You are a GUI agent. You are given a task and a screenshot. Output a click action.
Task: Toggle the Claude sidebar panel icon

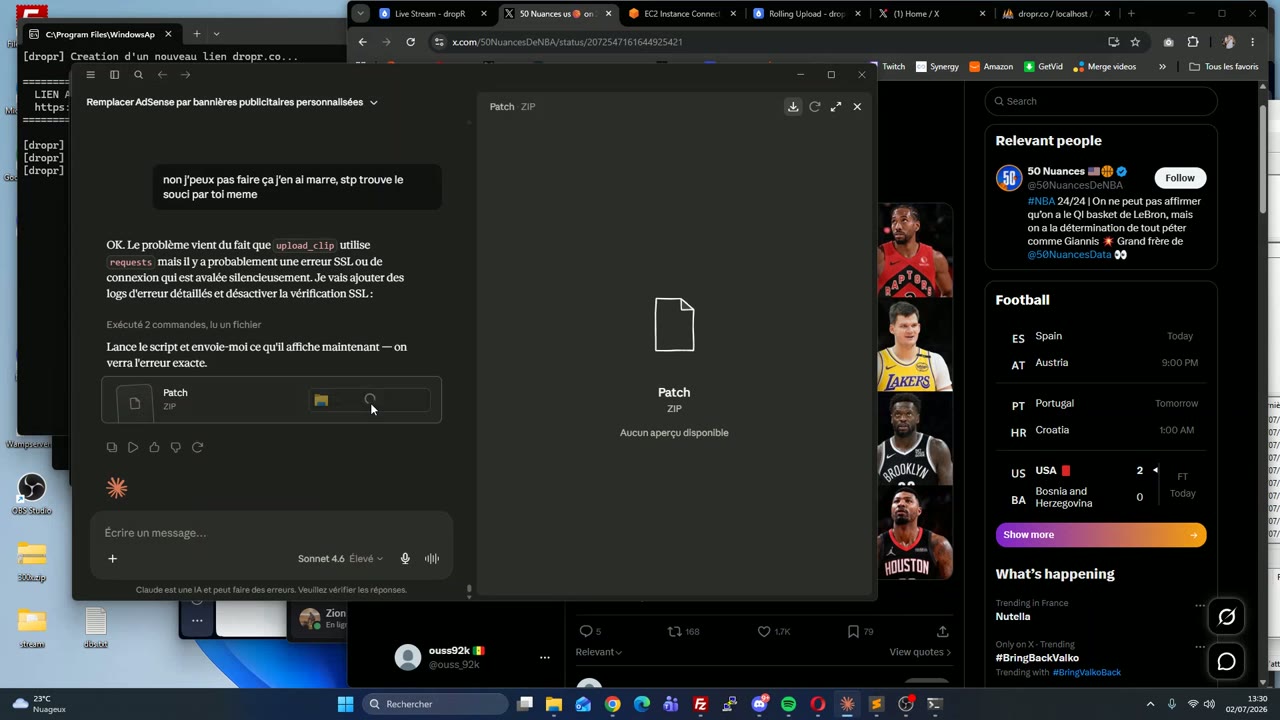point(114,75)
